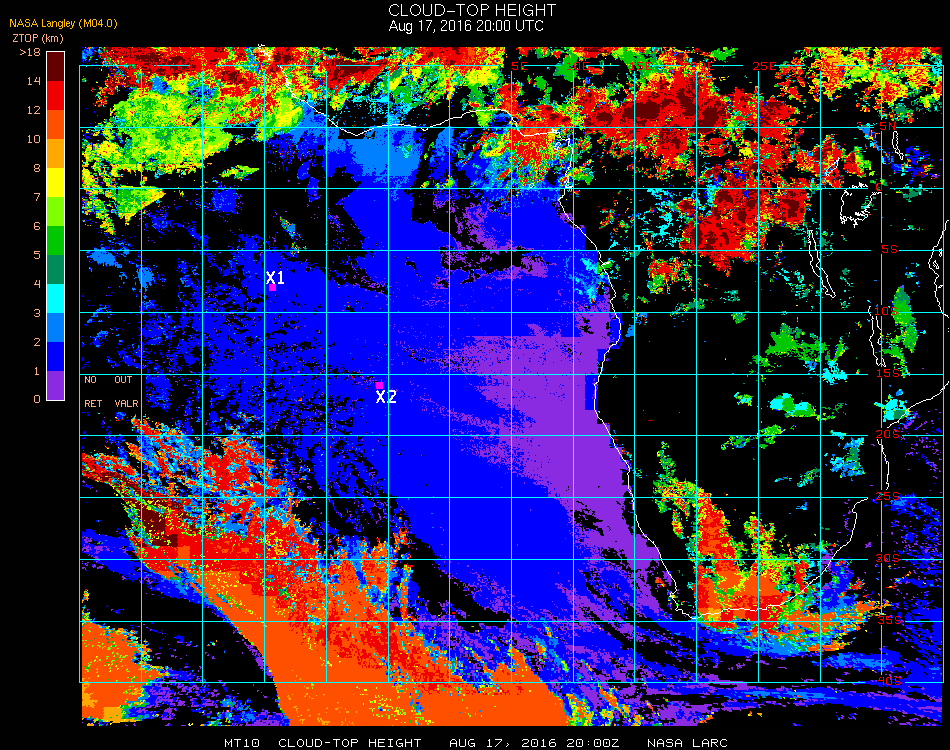Select the light green 6-7 km legend swatch
Image resolution: width=950 pixels, height=750 pixels.
click(55, 212)
